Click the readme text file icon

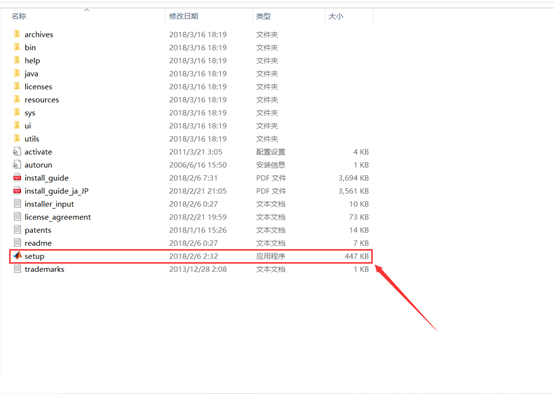click(17, 243)
